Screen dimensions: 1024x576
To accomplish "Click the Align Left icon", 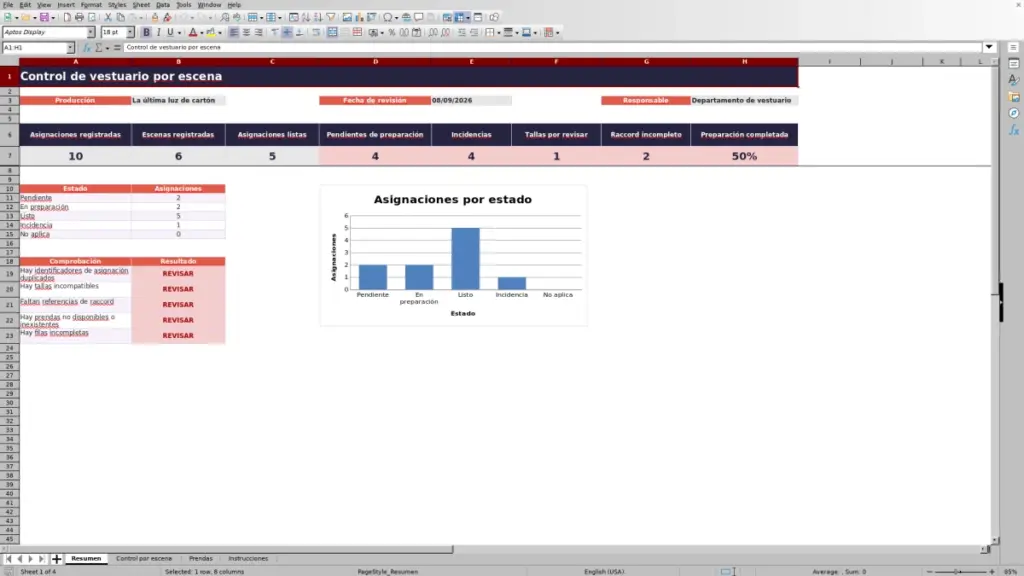I will click(x=234, y=33).
